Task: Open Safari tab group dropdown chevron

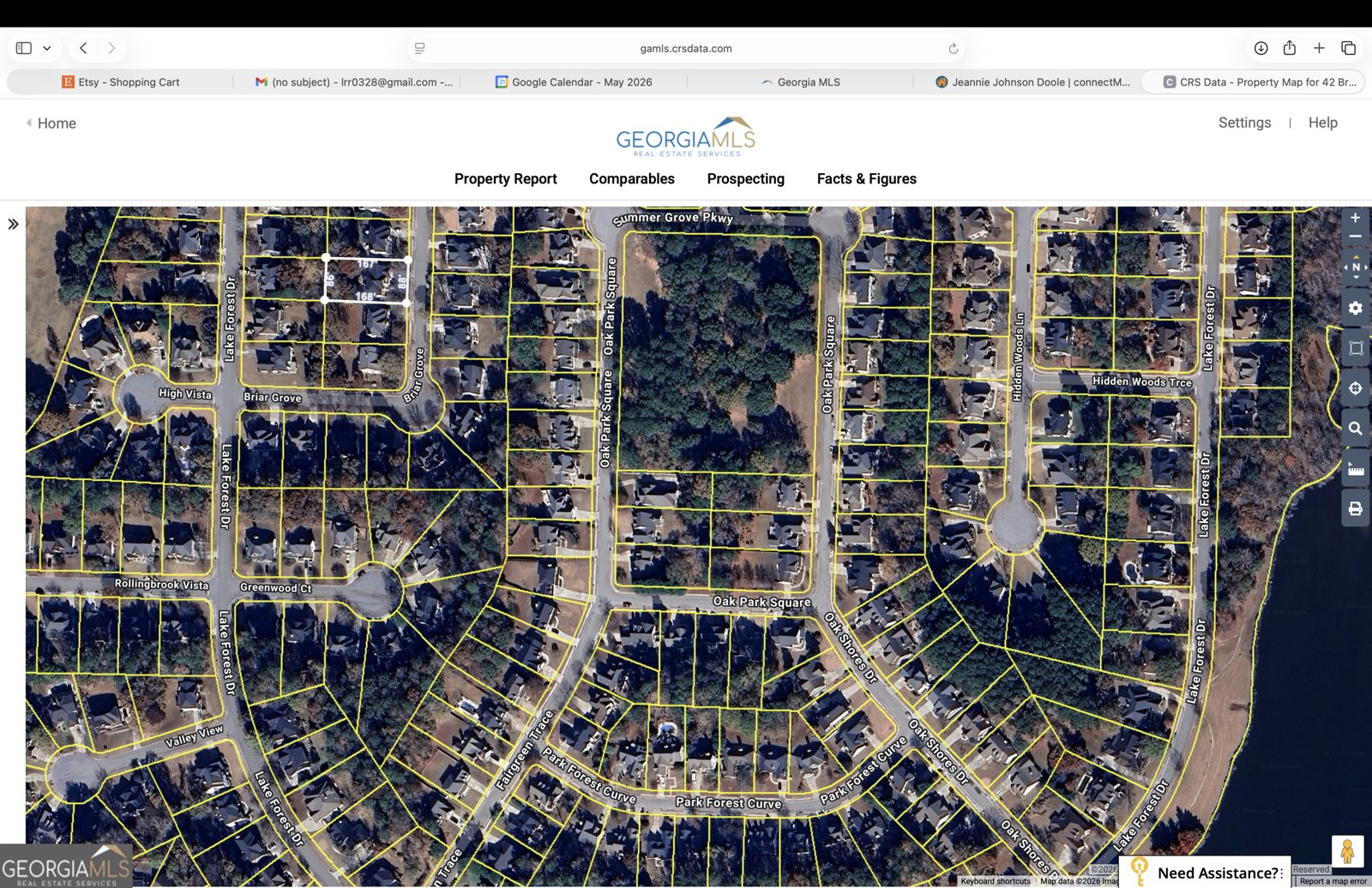Action: pos(47,48)
